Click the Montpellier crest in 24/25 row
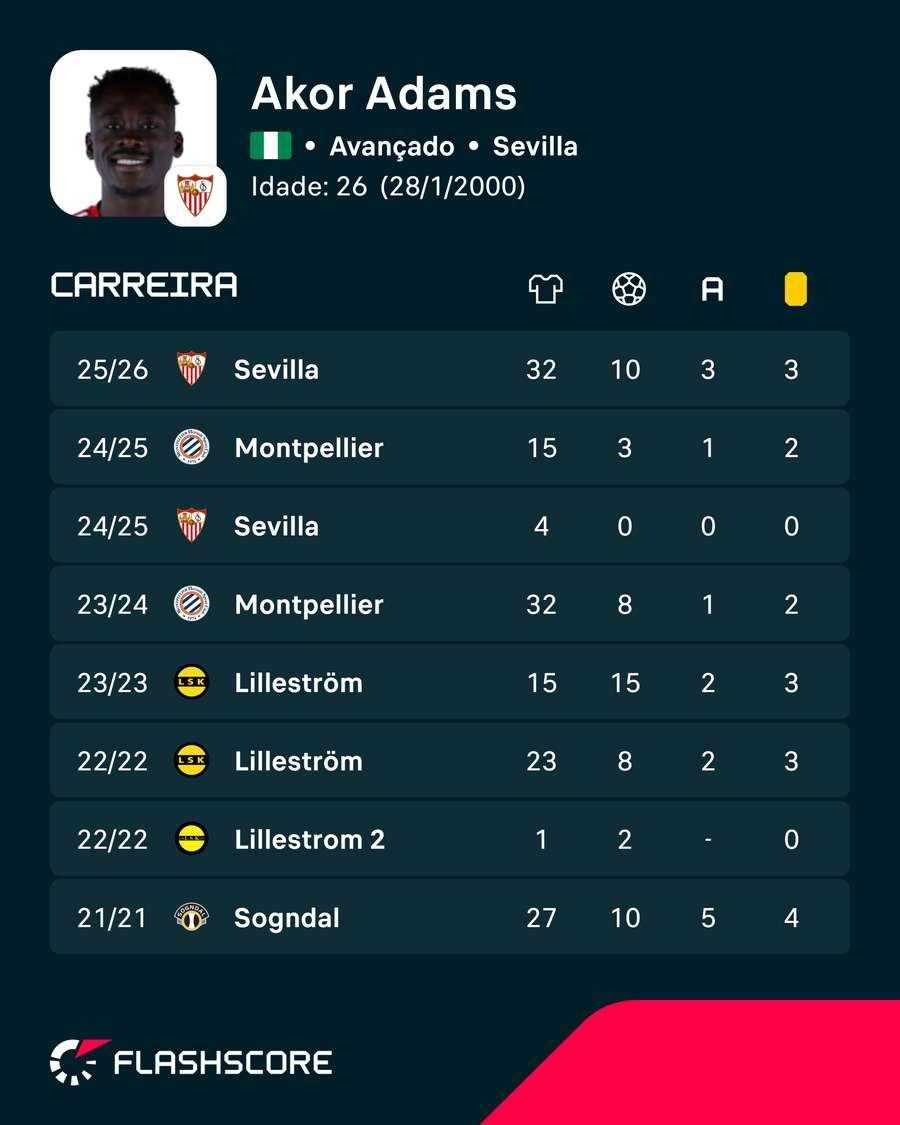Viewport: 900px width, 1125px height. [192, 447]
